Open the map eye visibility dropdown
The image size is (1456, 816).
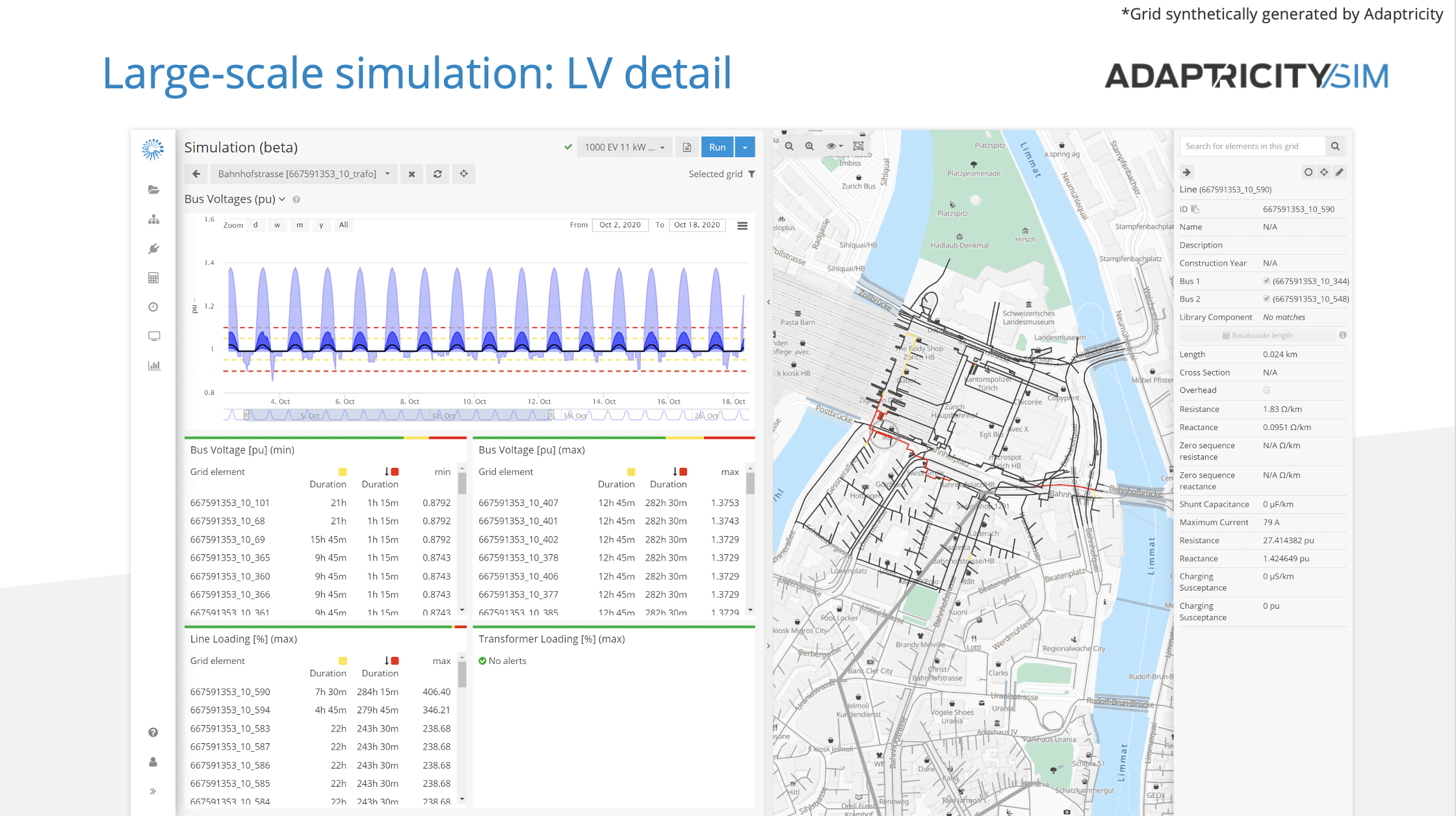click(x=835, y=146)
